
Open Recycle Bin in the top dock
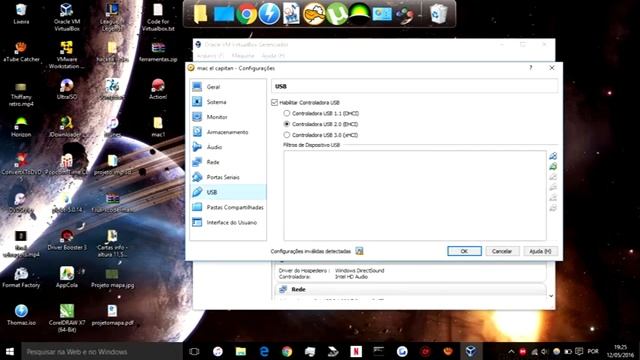click(438, 14)
